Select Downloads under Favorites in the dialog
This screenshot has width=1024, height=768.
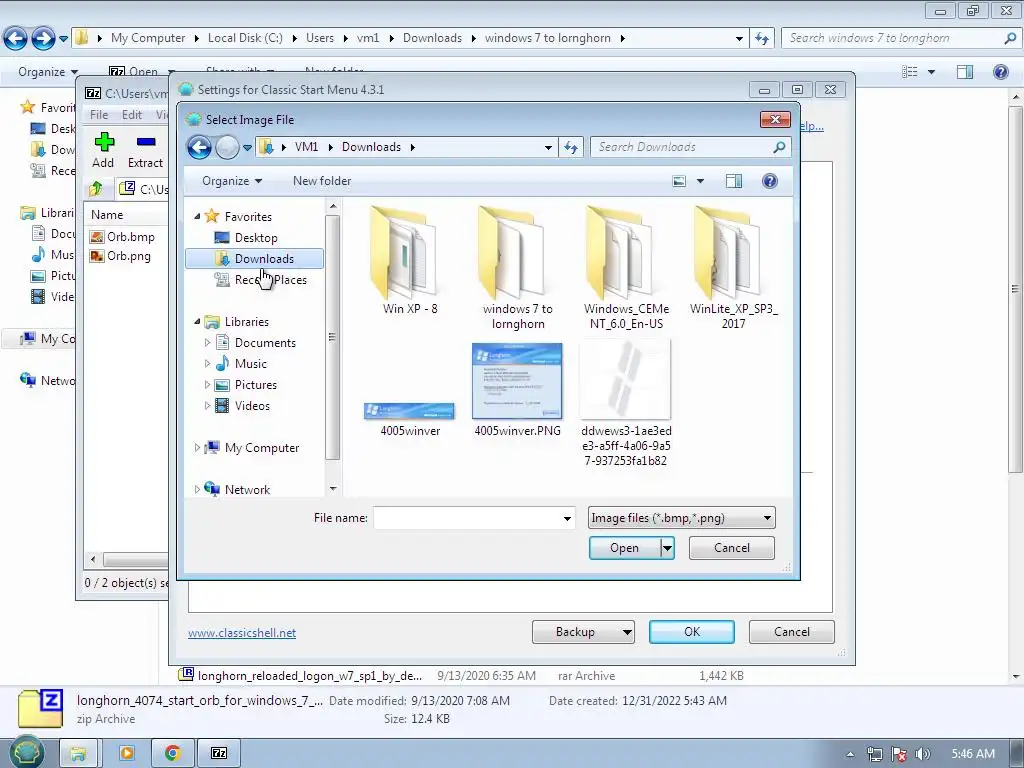coord(255,259)
